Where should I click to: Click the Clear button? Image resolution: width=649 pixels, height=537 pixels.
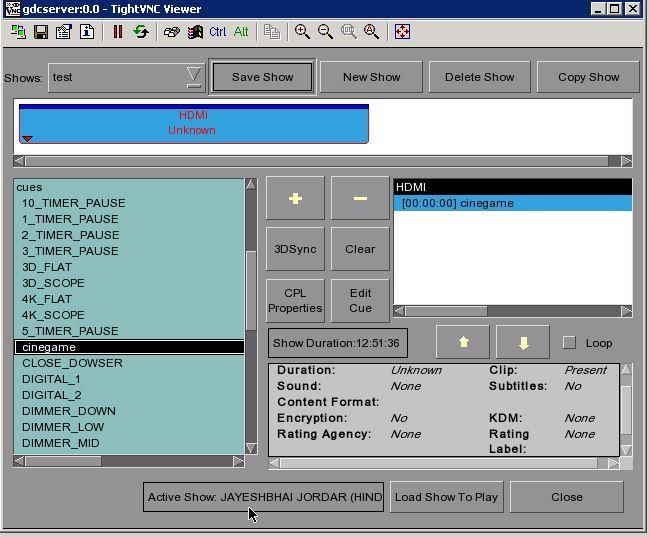pos(360,249)
